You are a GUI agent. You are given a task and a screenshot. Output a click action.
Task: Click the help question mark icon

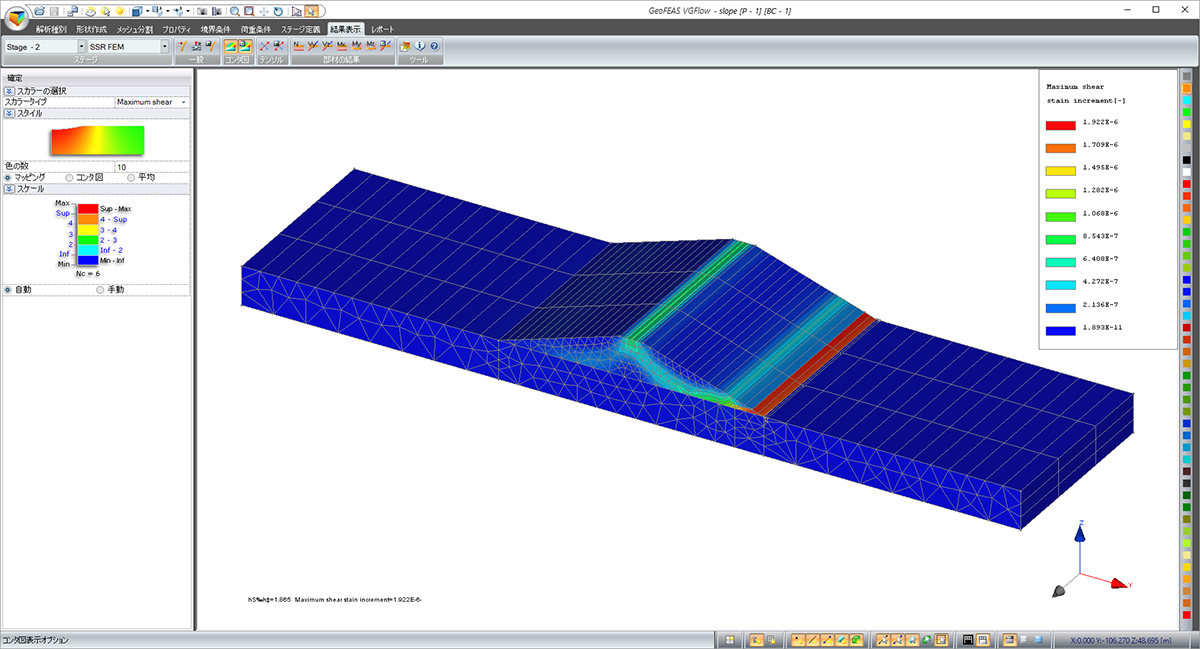pyautogui.click(x=434, y=46)
